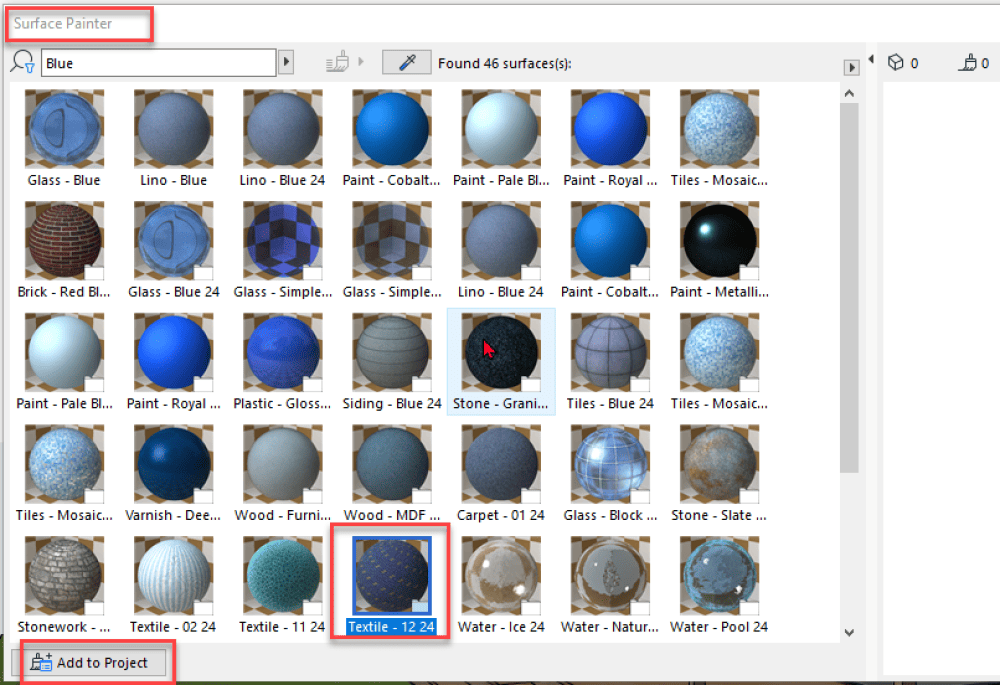The height and width of the screenshot is (685, 1000).
Task: Collapse the right panel with the left arrow
Action: [870, 61]
